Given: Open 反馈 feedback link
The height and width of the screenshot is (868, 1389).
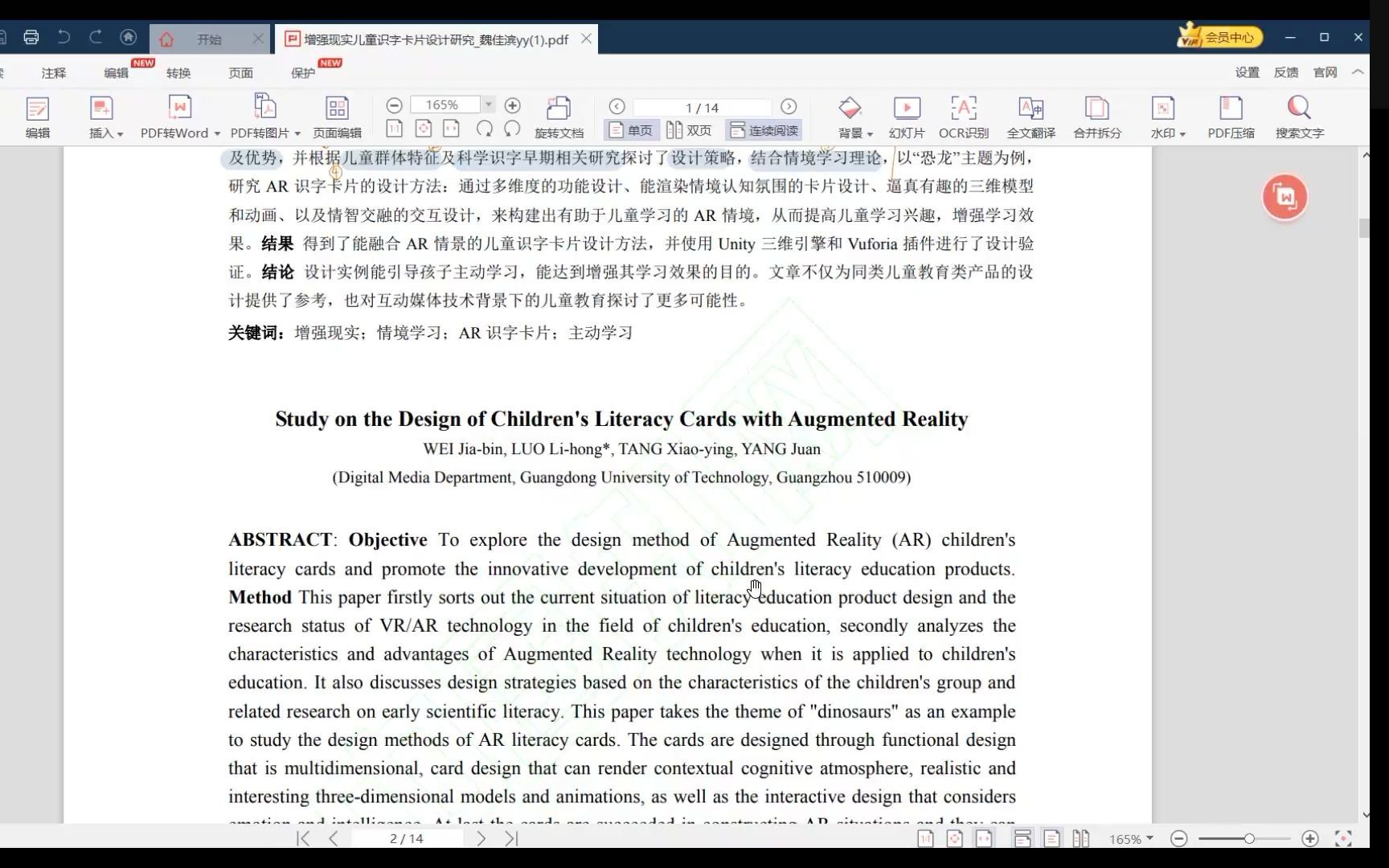Looking at the screenshot, I should pos(1286,72).
